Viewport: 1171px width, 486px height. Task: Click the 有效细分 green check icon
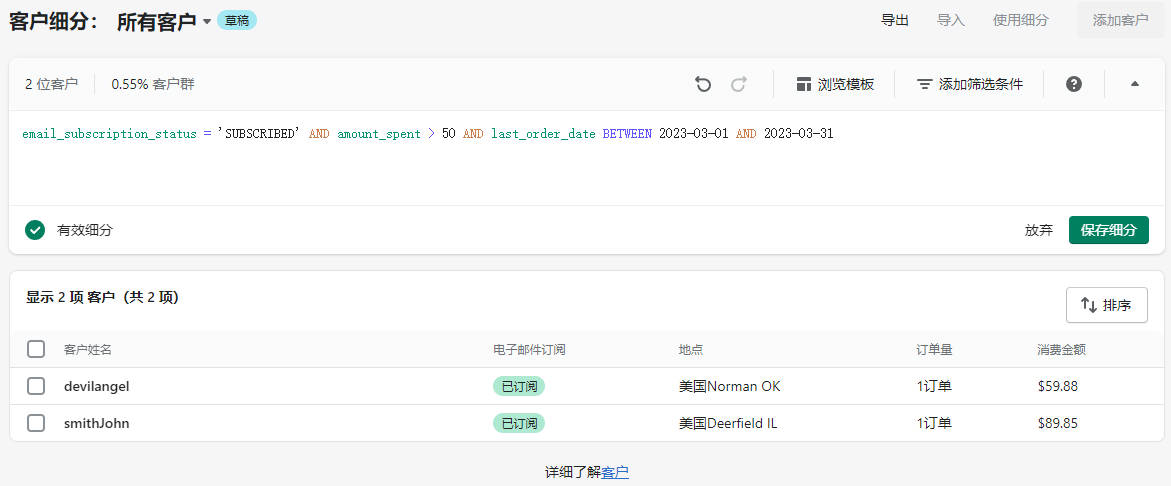[x=34, y=230]
